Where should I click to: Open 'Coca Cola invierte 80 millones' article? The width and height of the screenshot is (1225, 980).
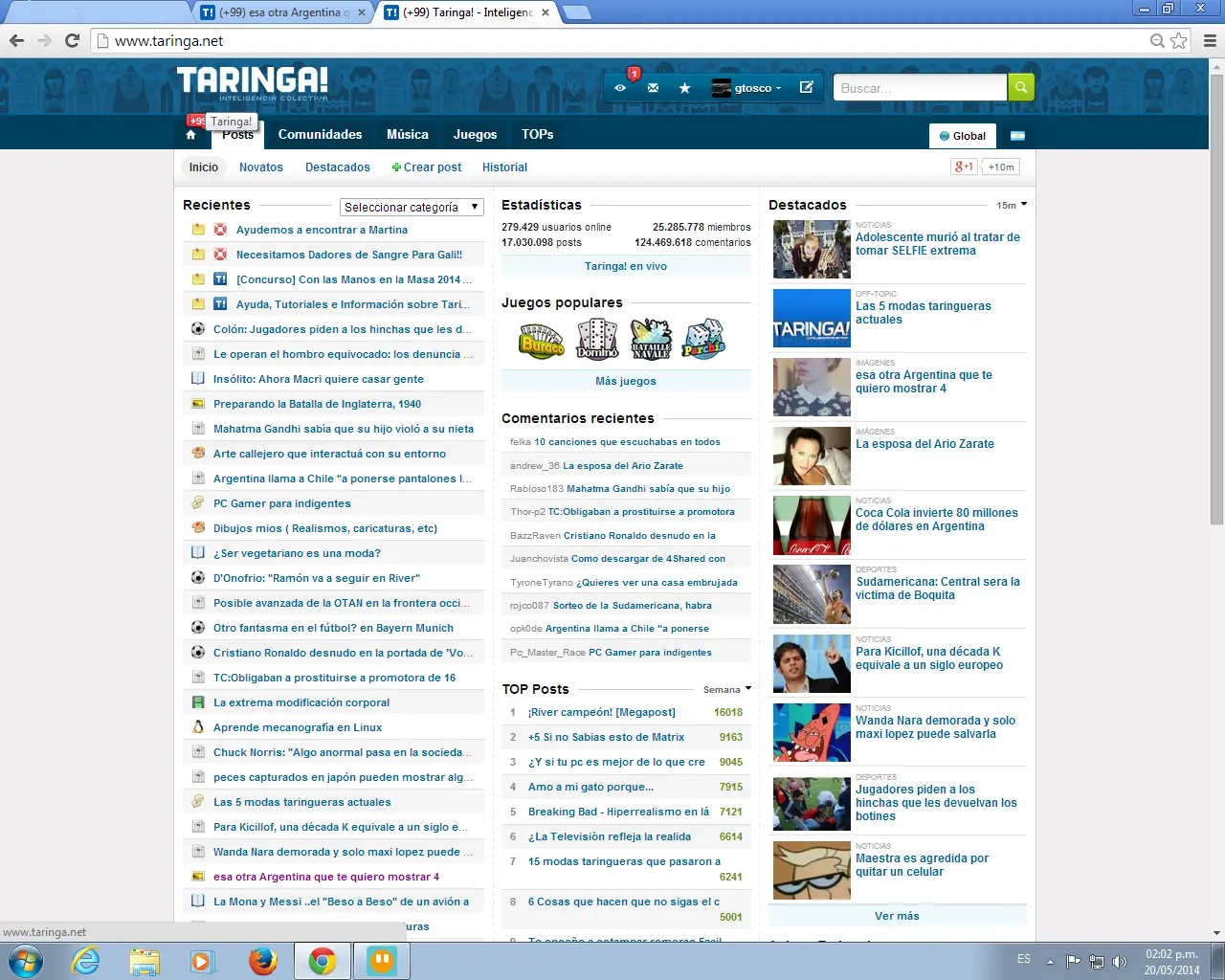pos(937,520)
